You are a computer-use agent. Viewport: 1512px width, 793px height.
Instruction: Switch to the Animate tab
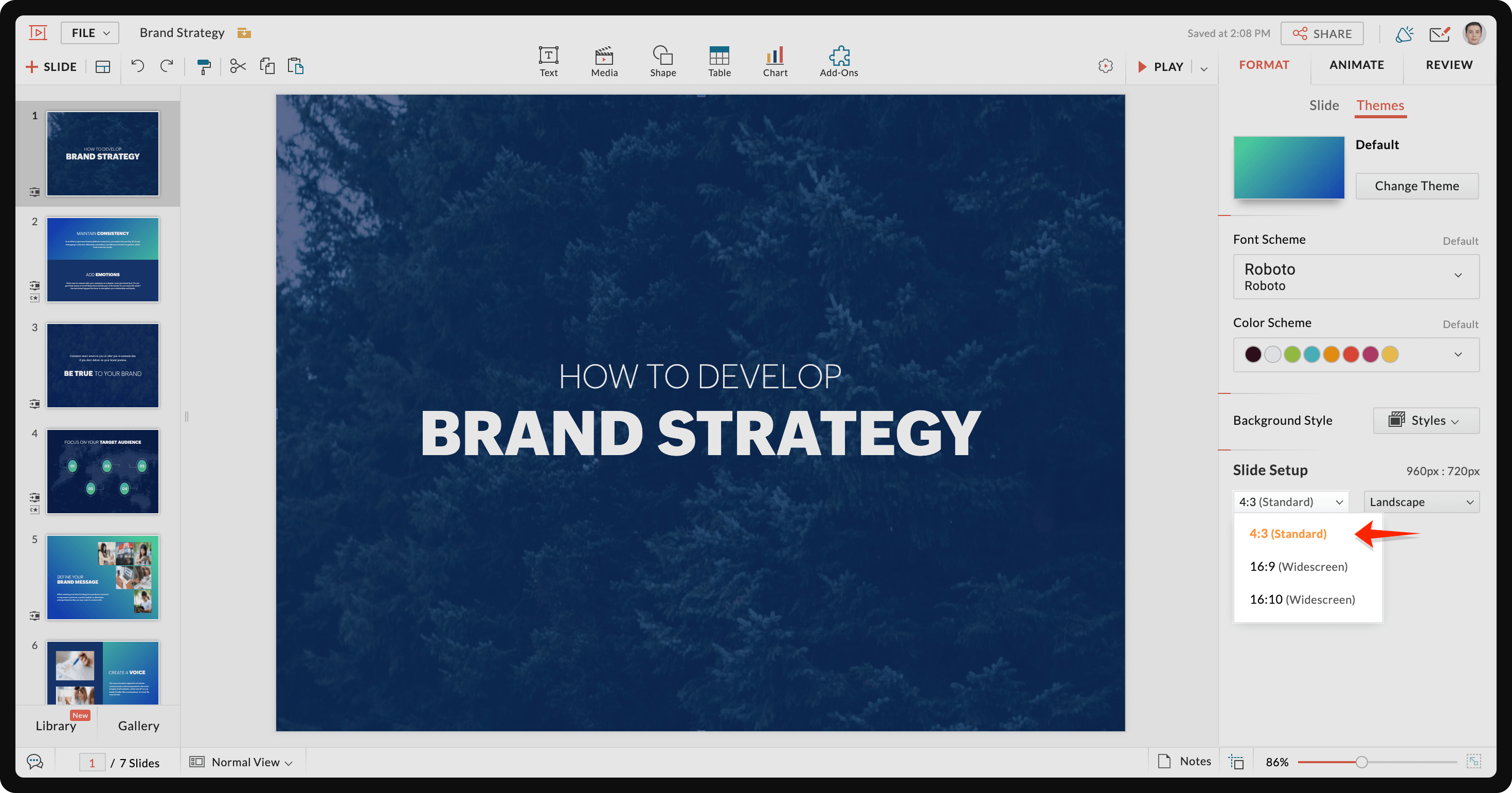pos(1357,64)
